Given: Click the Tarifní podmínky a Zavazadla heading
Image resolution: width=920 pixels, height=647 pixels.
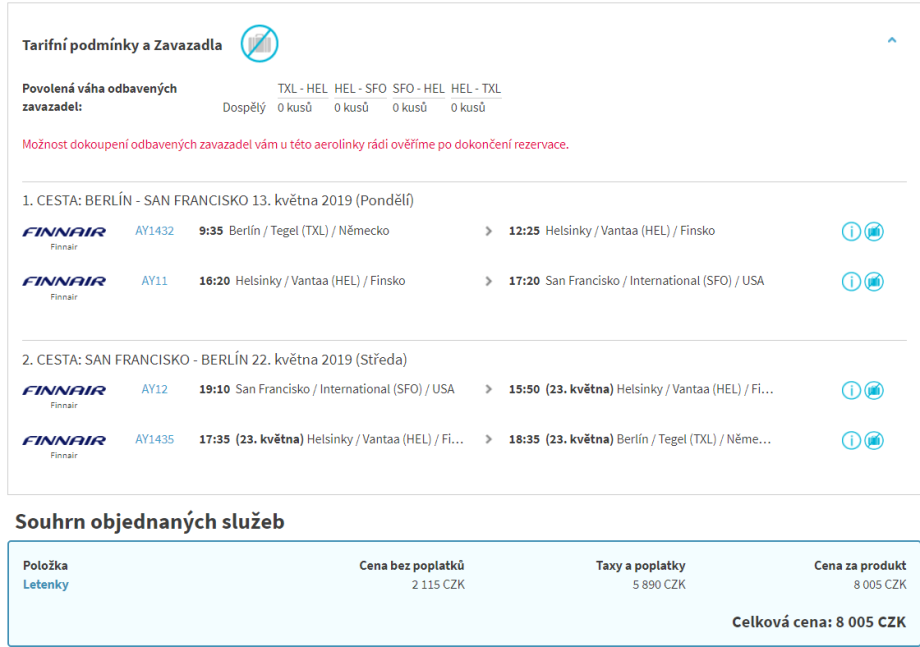Looking at the screenshot, I should [x=122, y=45].
